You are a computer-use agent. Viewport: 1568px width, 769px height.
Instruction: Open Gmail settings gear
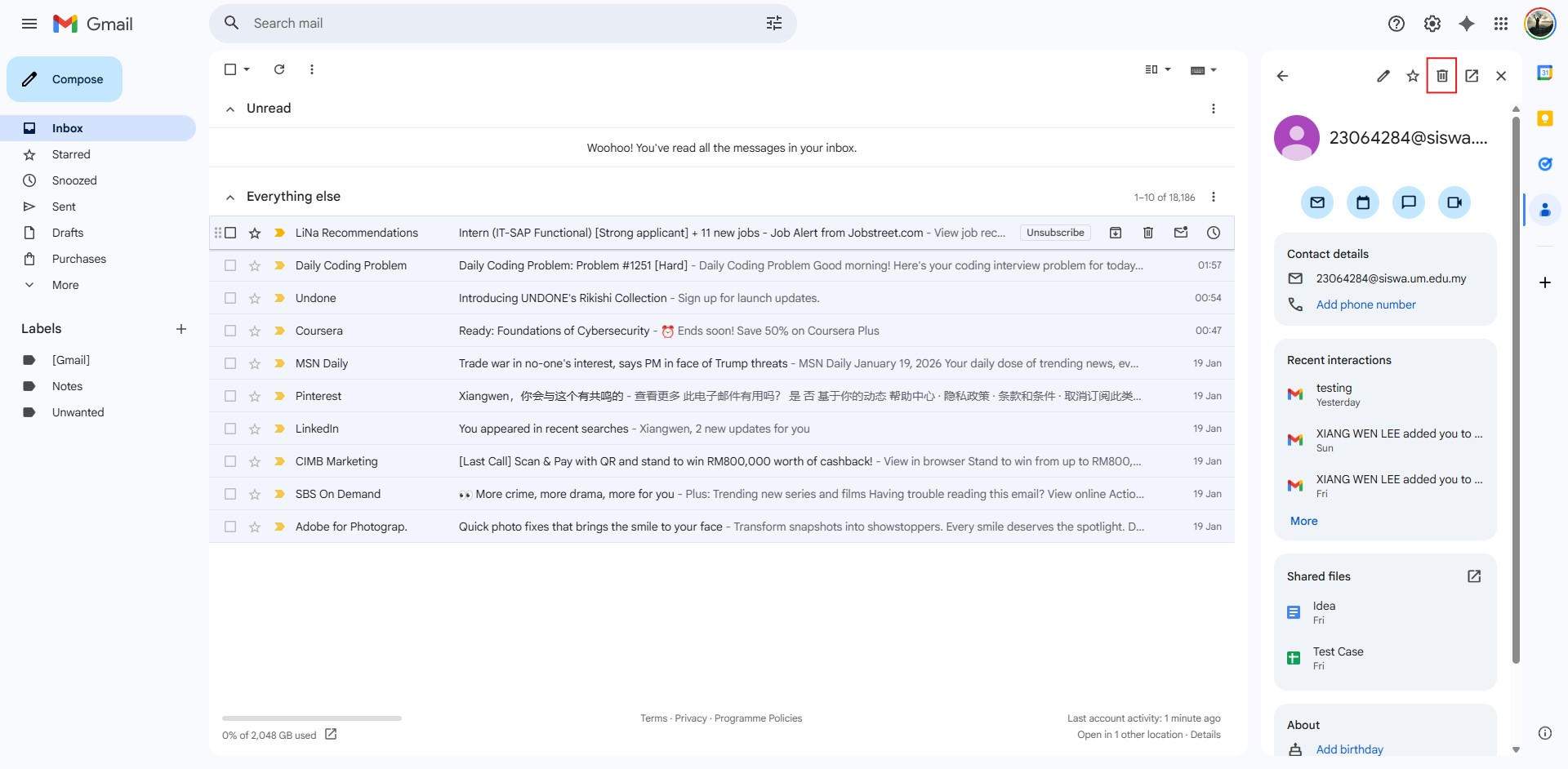click(x=1432, y=24)
